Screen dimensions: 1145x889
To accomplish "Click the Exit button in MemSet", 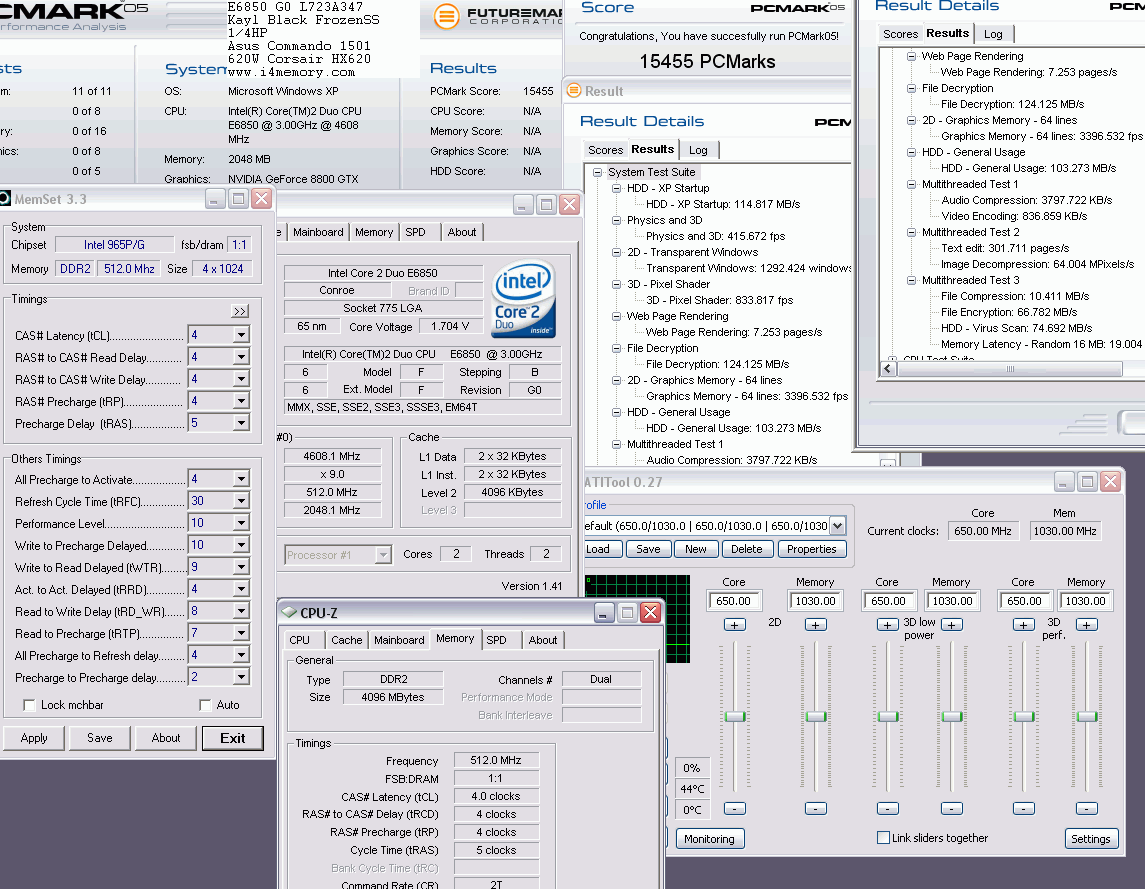I will click(233, 738).
